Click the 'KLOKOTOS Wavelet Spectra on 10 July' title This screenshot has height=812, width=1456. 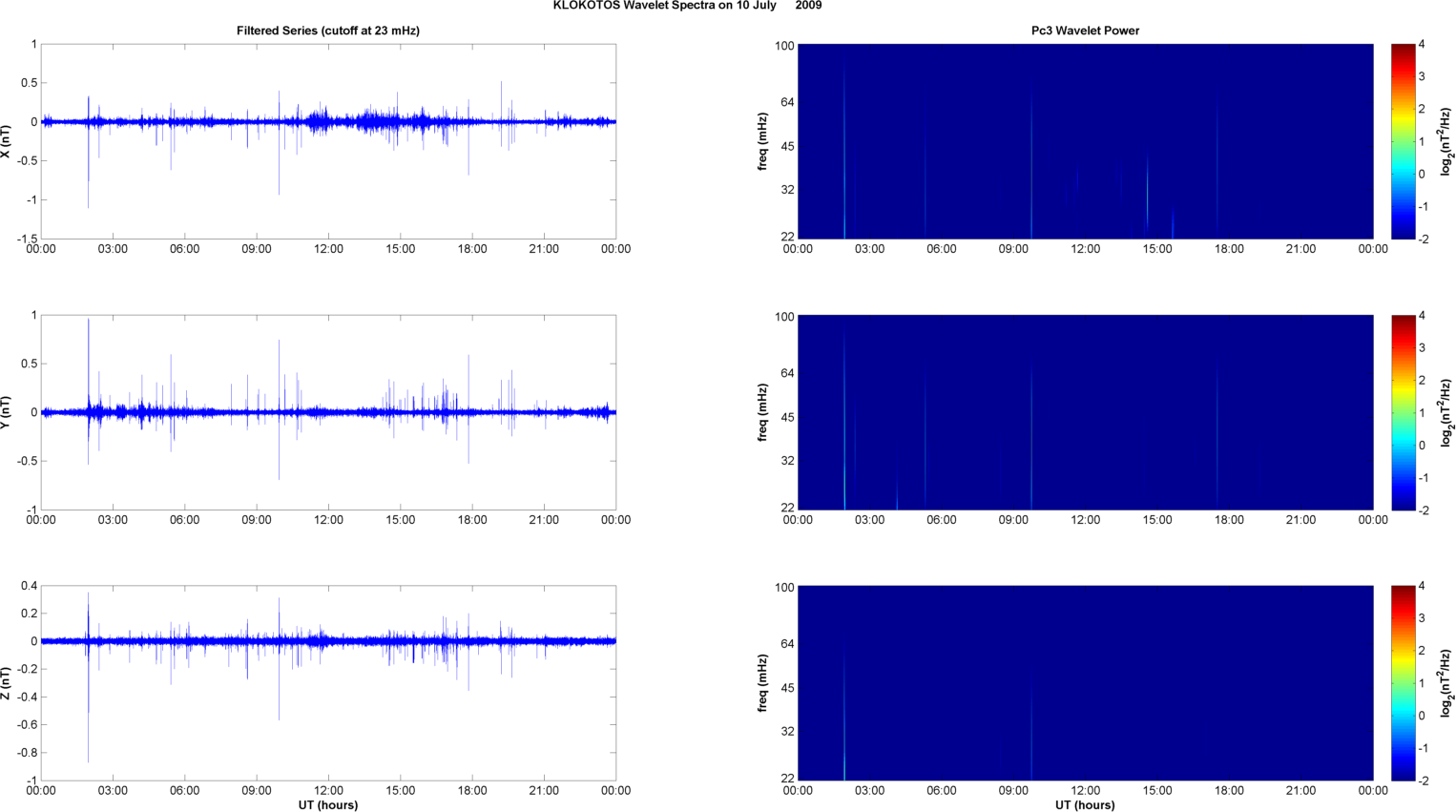point(666,6)
